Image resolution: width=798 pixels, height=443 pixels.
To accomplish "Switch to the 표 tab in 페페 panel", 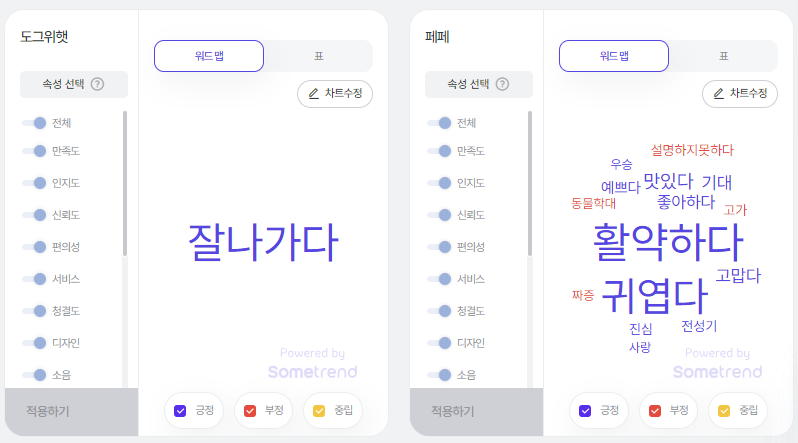I will 723,56.
